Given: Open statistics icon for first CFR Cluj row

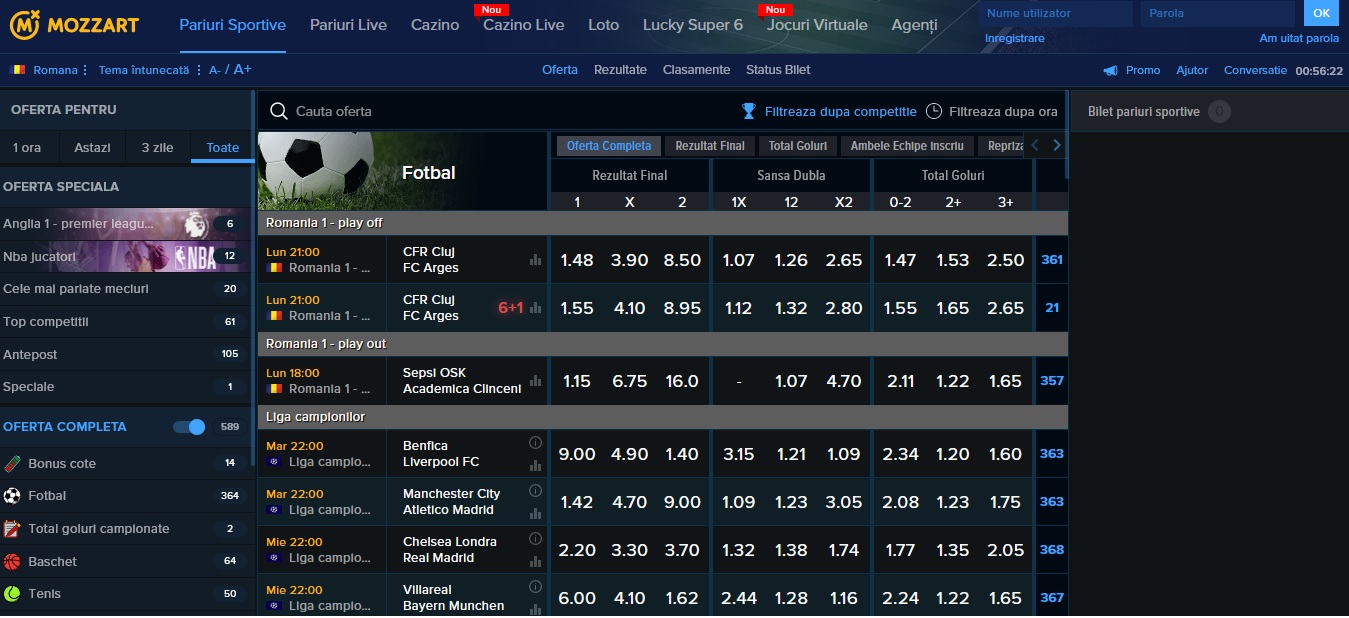Looking at the screenshot, I should point(535,260).
